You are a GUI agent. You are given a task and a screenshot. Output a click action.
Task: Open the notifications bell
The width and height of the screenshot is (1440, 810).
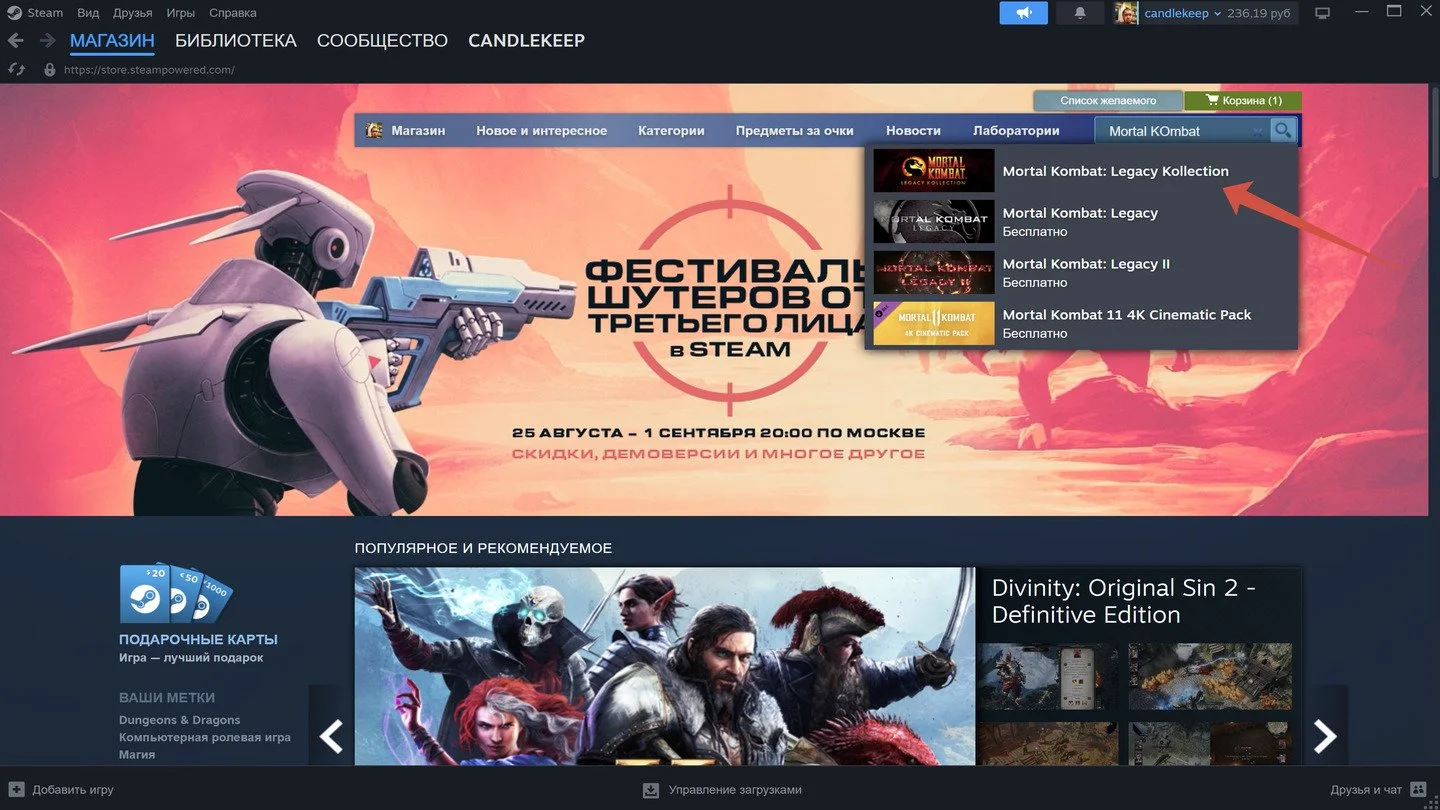tap(1080, 13)
